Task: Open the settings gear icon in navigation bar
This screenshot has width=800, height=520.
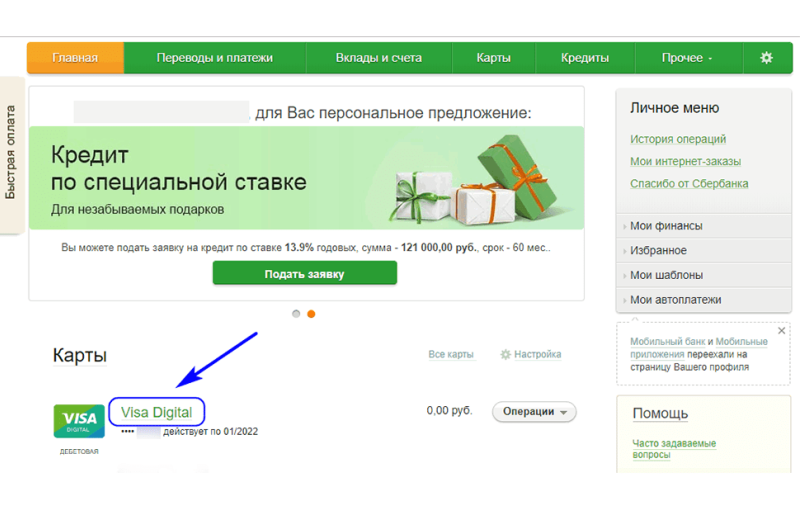Action: point(766,58)
